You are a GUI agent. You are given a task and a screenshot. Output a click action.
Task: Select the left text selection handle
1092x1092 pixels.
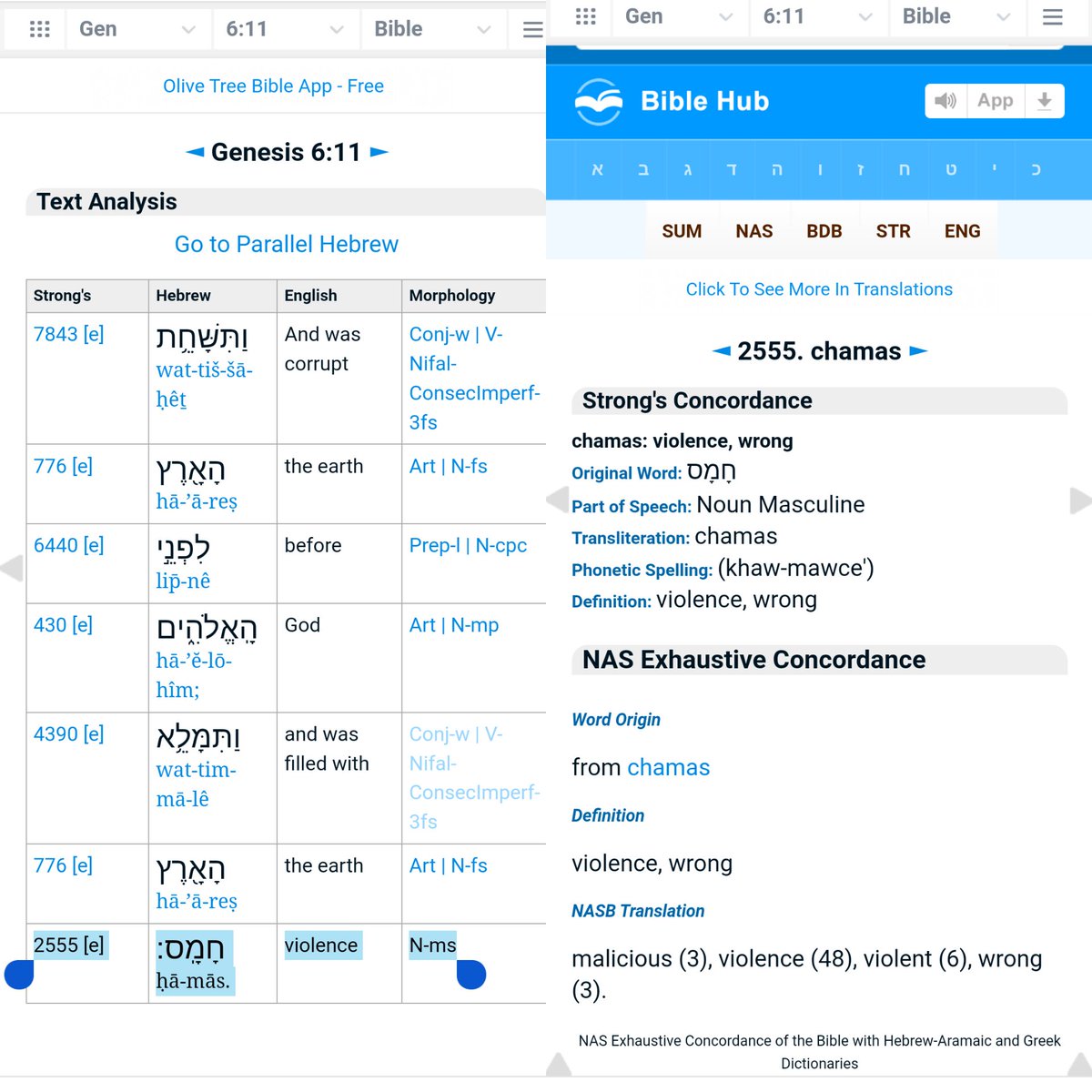coord(19,975)
